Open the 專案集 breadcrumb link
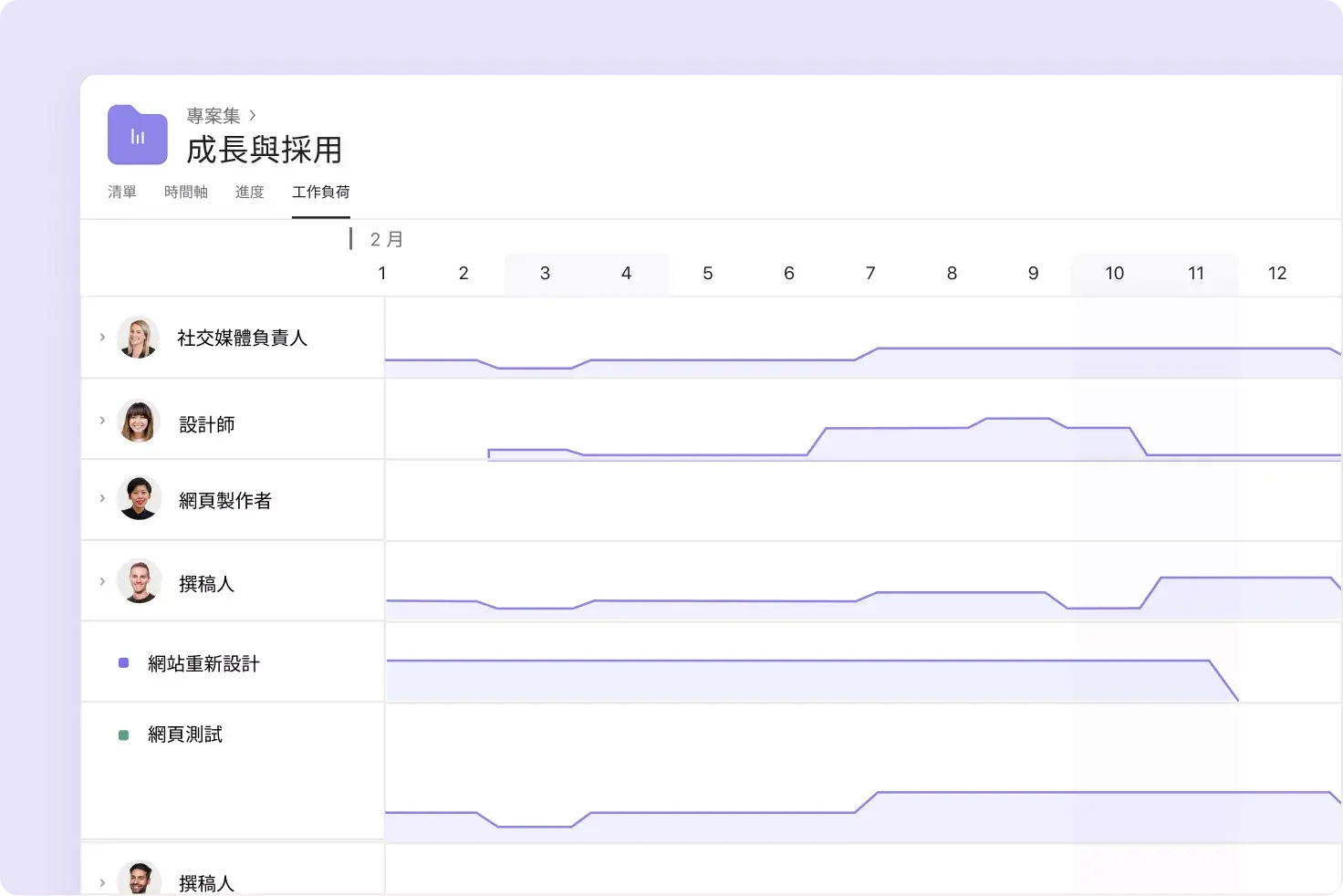The height and width of the screenshot is (896, 1343). click(x=213, y=116)
